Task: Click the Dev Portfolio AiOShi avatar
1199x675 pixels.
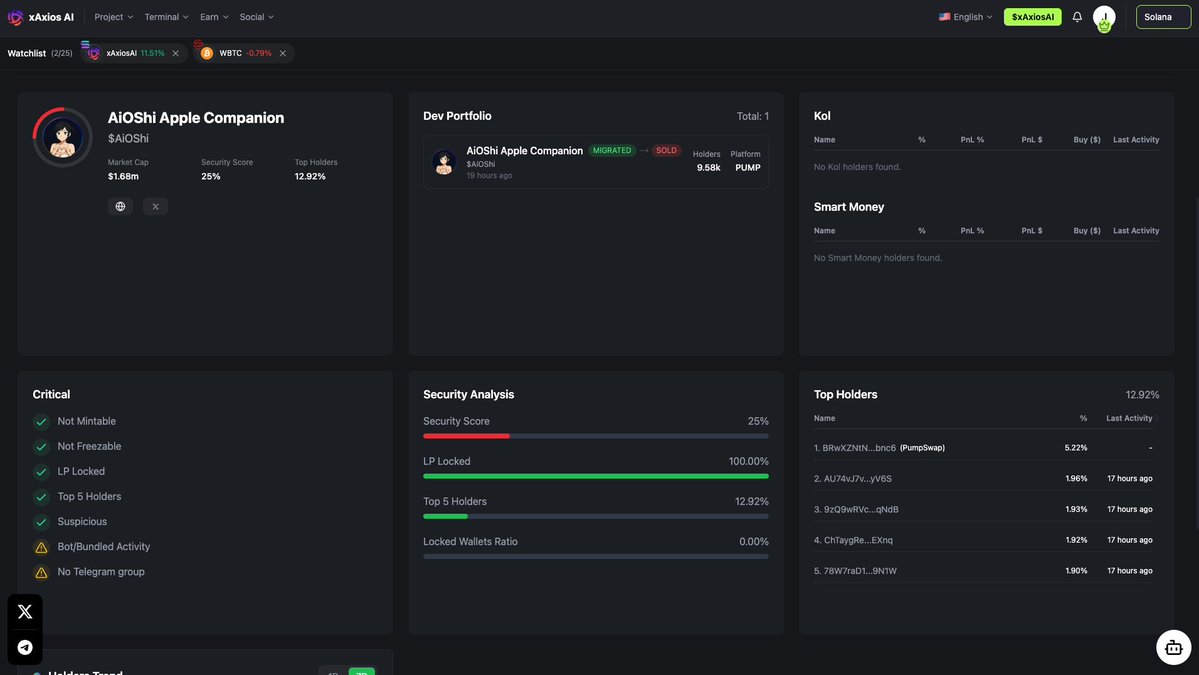Action: pos(444,162)
